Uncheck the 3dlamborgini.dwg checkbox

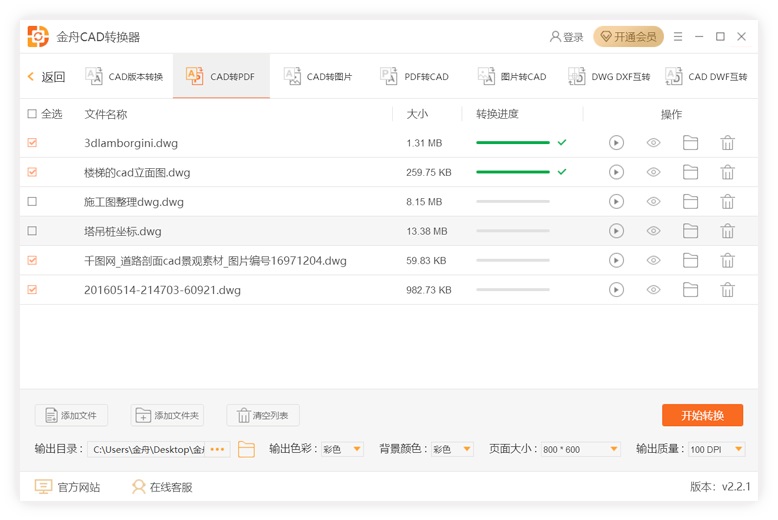tap(32, 143)
